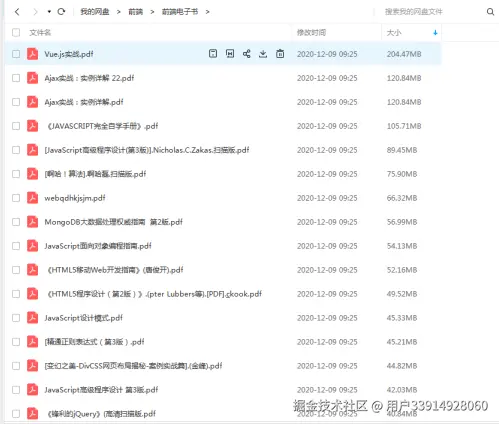
Task: Go to 我的网盘 in breadcrumb
Action: click(x=95, y=12)
